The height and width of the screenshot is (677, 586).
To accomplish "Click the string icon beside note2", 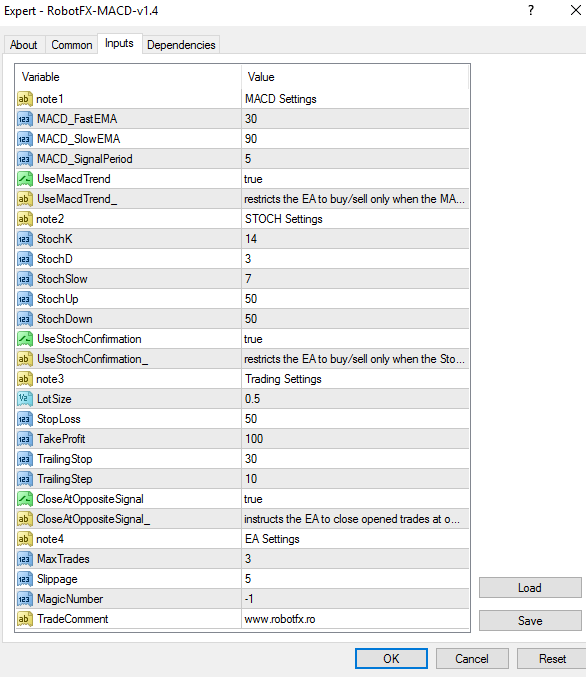I will click(x=25, y=219).
